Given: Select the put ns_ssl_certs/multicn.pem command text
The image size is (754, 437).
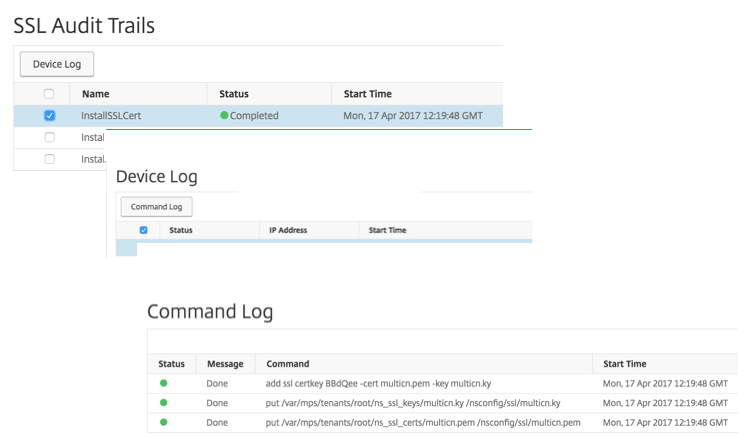Looking at the screenshot, I should tap(423, 423).
